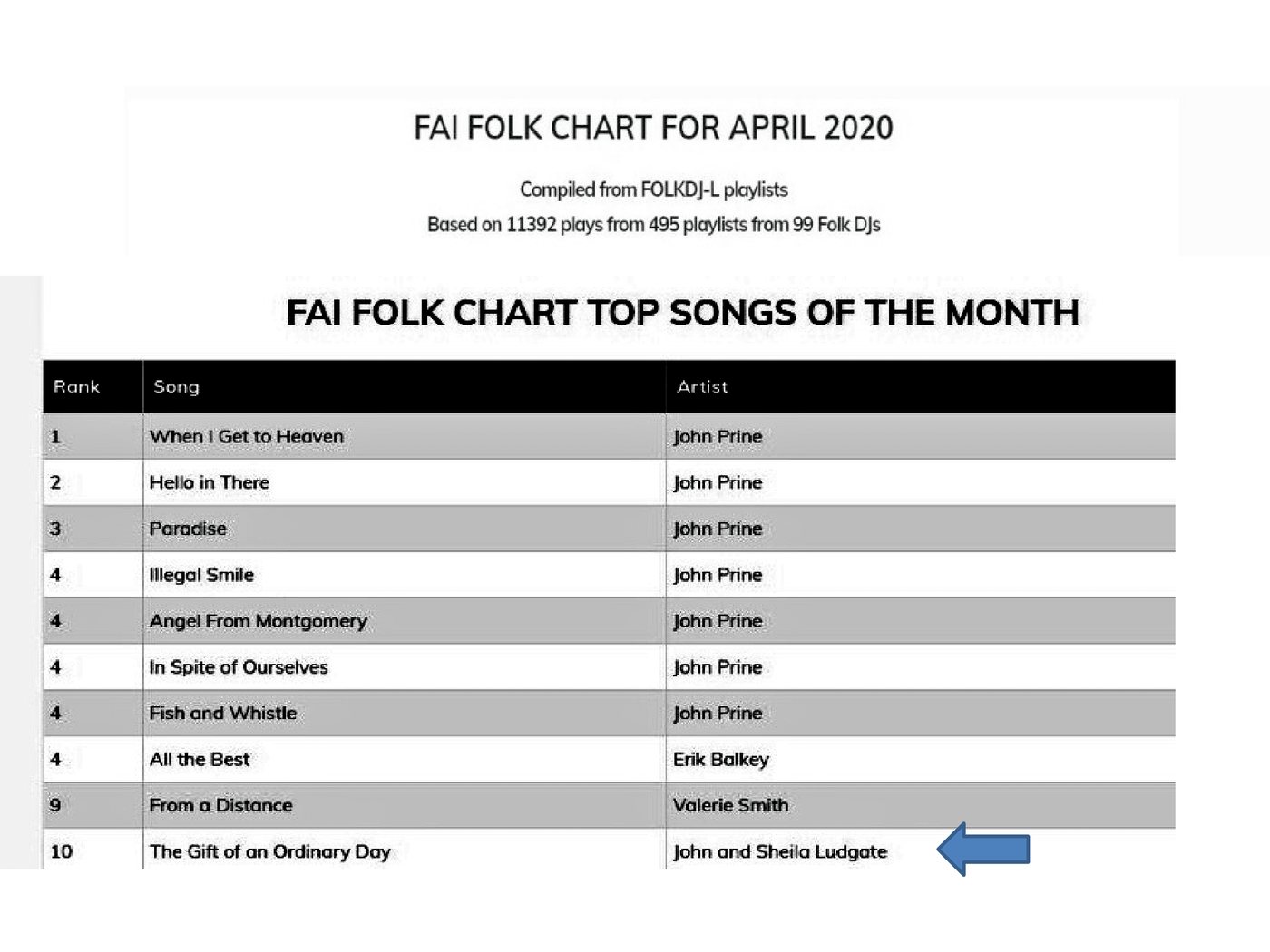Click the song Fish and Whistle
1270x952 pixels.
click(x=223, y=714)
